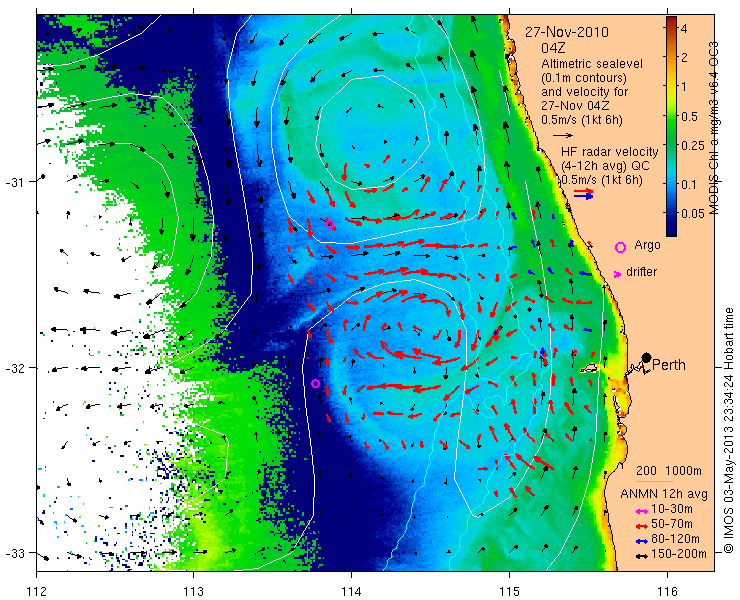Click the 150-200m depth label
Viewport: 740px width, 600px height.
(x=679, y=554)
